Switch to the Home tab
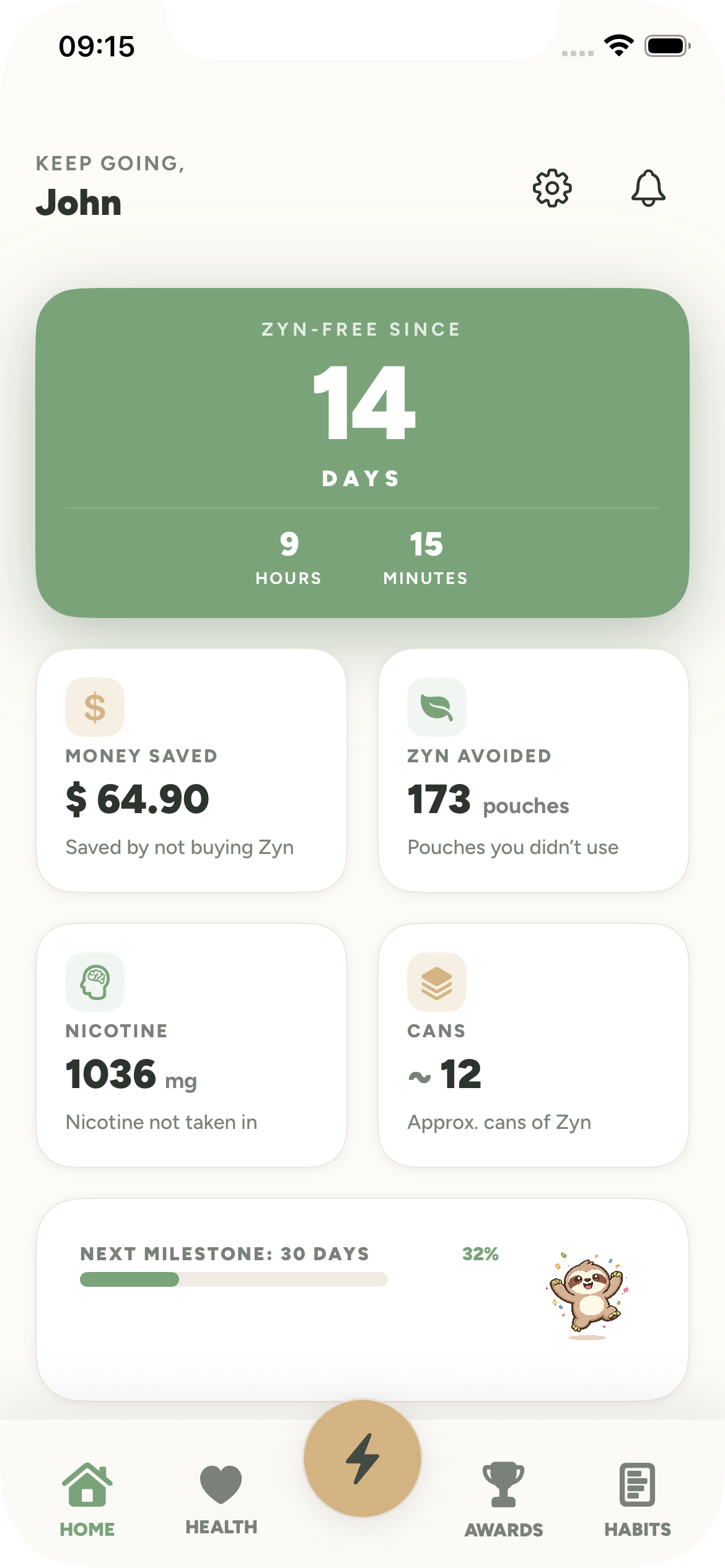Viewport: 725px width, 1568px height. [87, 1500]
